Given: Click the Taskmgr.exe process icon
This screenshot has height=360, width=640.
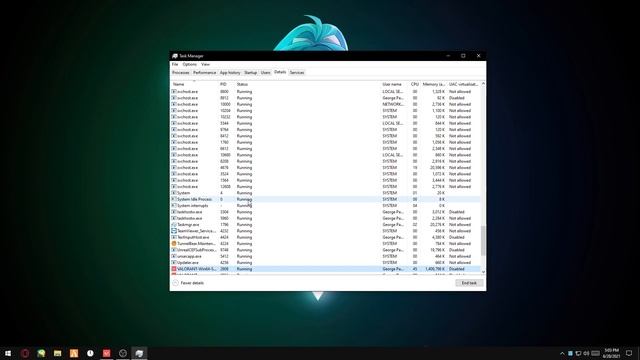Looking at the screenshot, I should (x=174, y=224).
